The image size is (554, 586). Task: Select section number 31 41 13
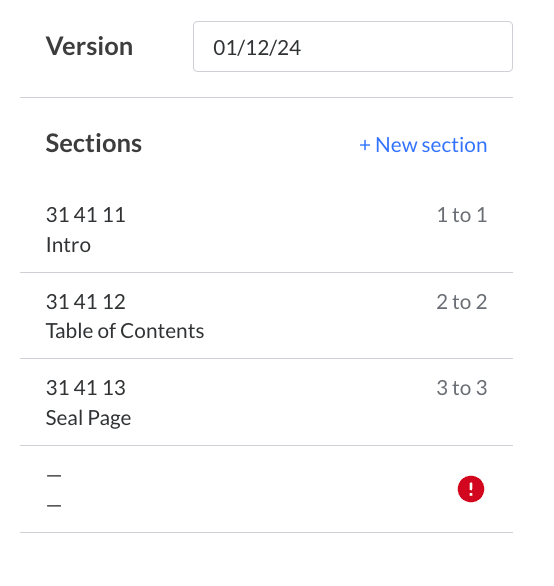coord(86,388)
